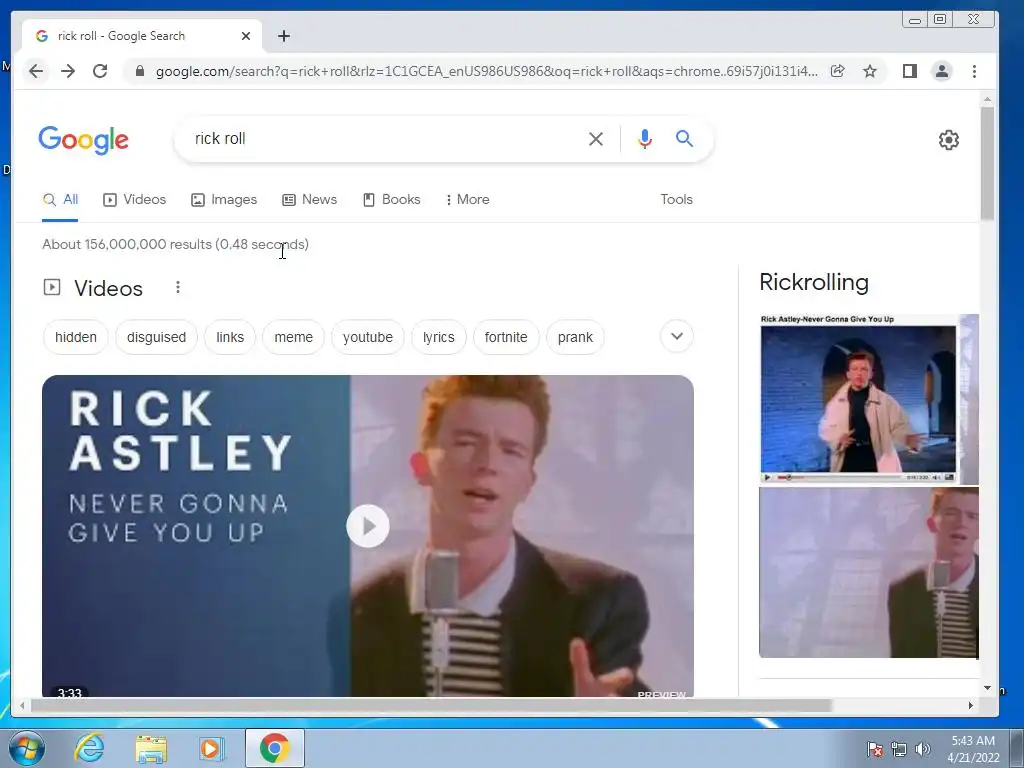Open Windows Start menu orb
This screenshot has height=768, width=1024.
coord(26,748)
